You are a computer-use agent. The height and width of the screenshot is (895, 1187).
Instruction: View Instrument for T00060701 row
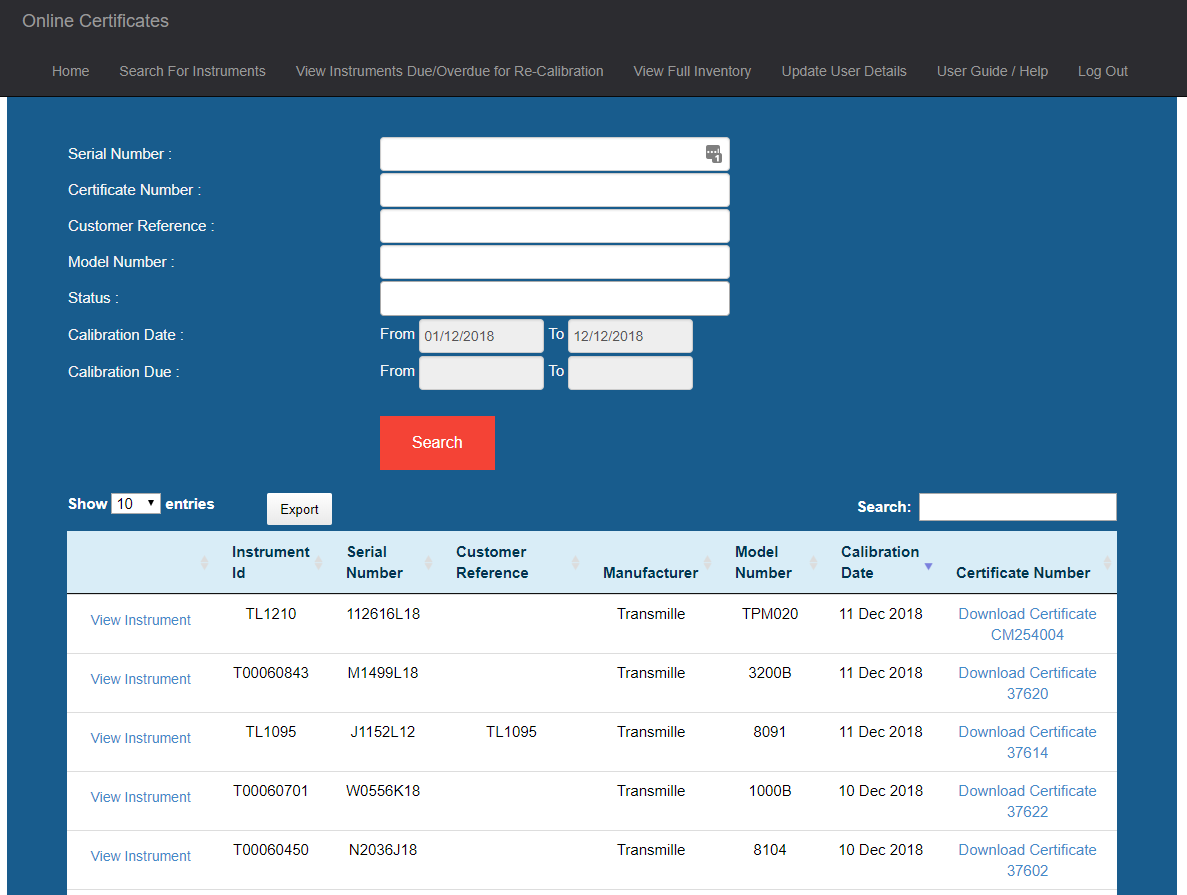click(x=141, y=797)
